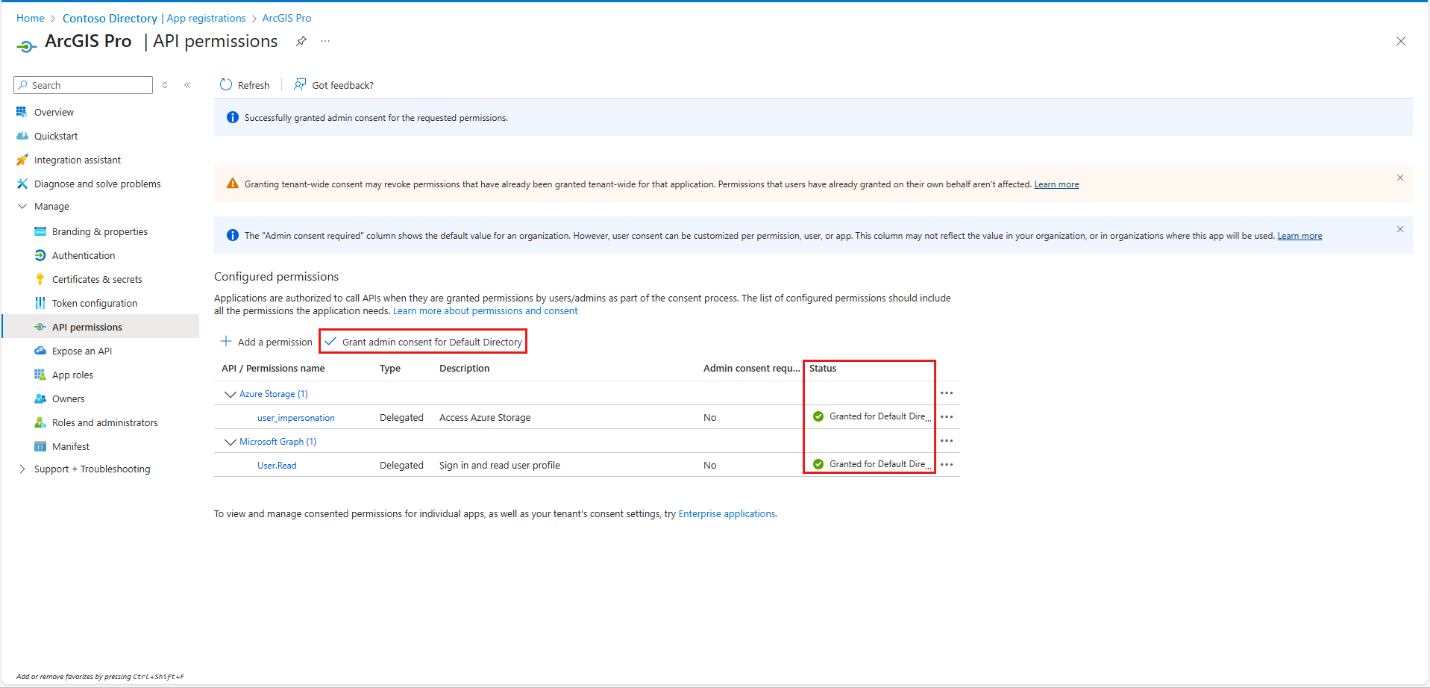Click into the sidebar Search field

83,85
